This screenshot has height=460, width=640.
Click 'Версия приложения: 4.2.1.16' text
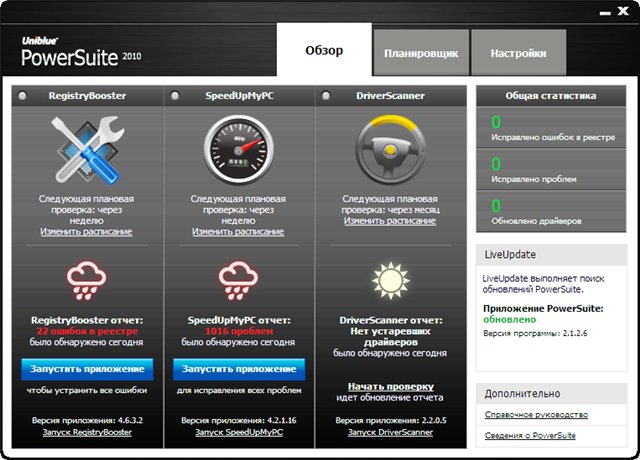[239, 420]
